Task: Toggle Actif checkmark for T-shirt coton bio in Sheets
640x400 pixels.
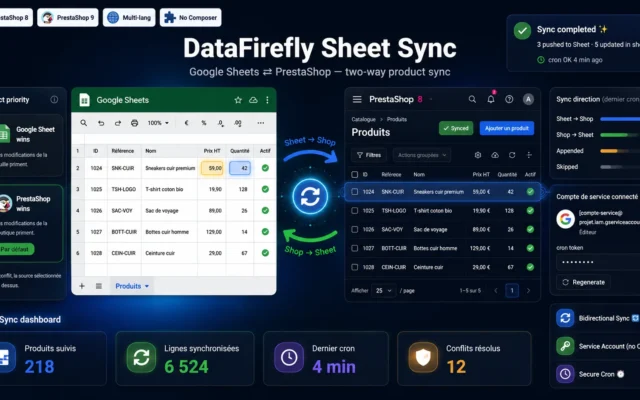Action: pyautogui.click(x=265, y=189)
